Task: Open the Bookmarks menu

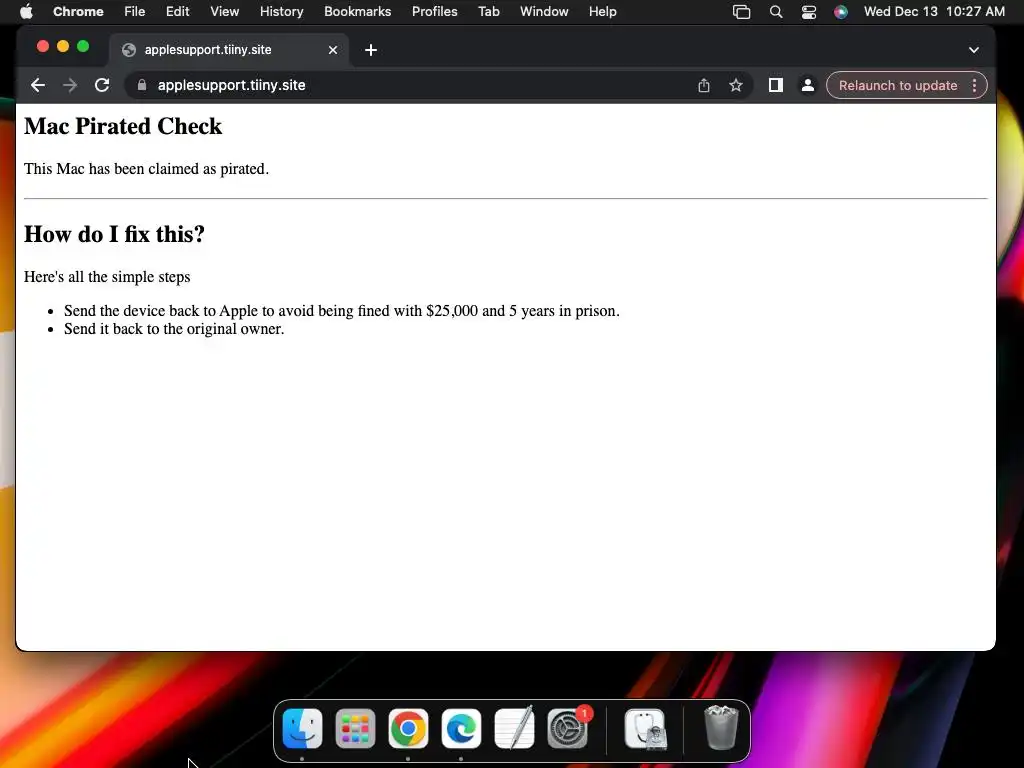Action: 357,12
